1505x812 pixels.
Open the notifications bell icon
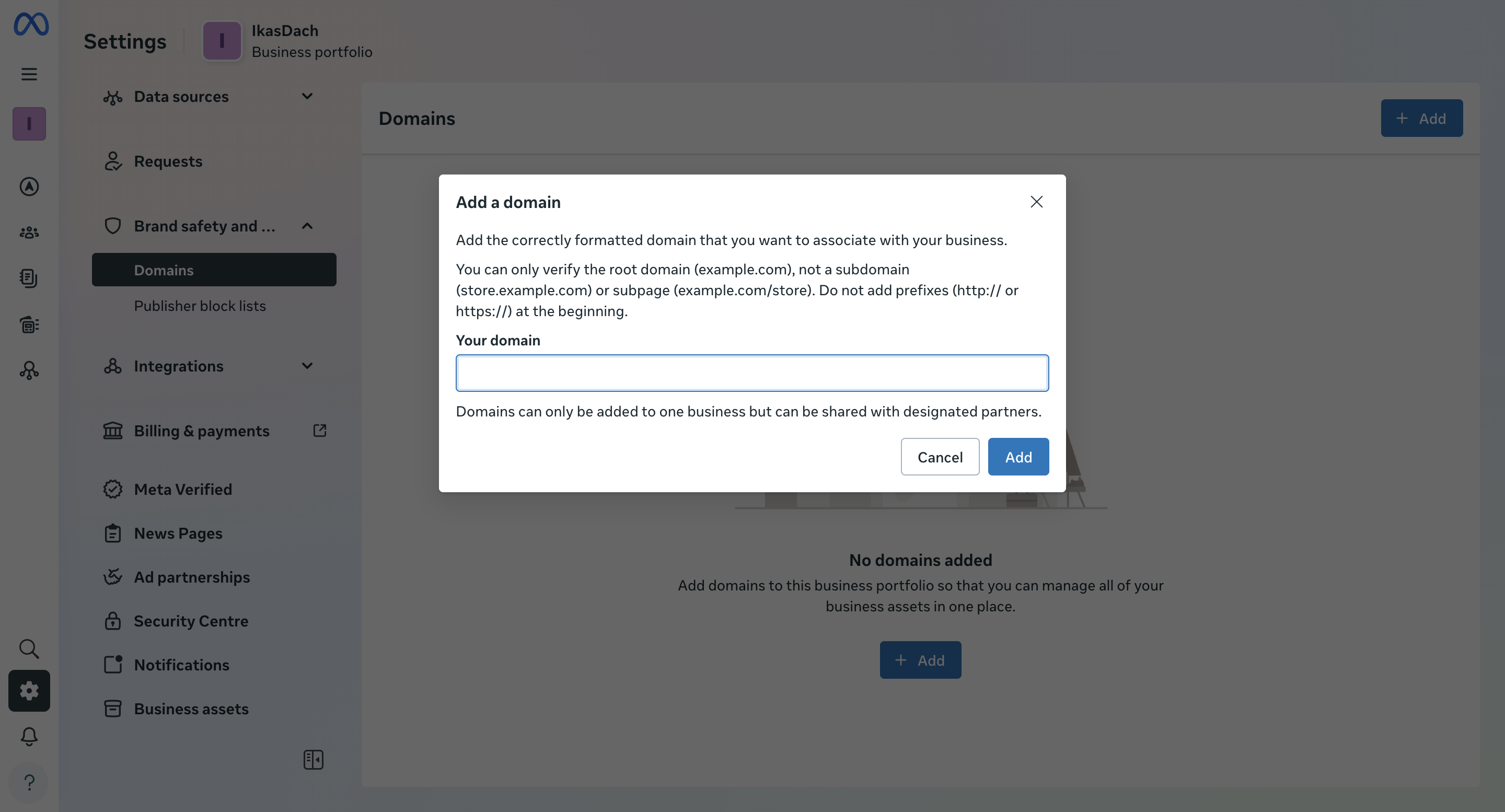(x=29, y=736)
